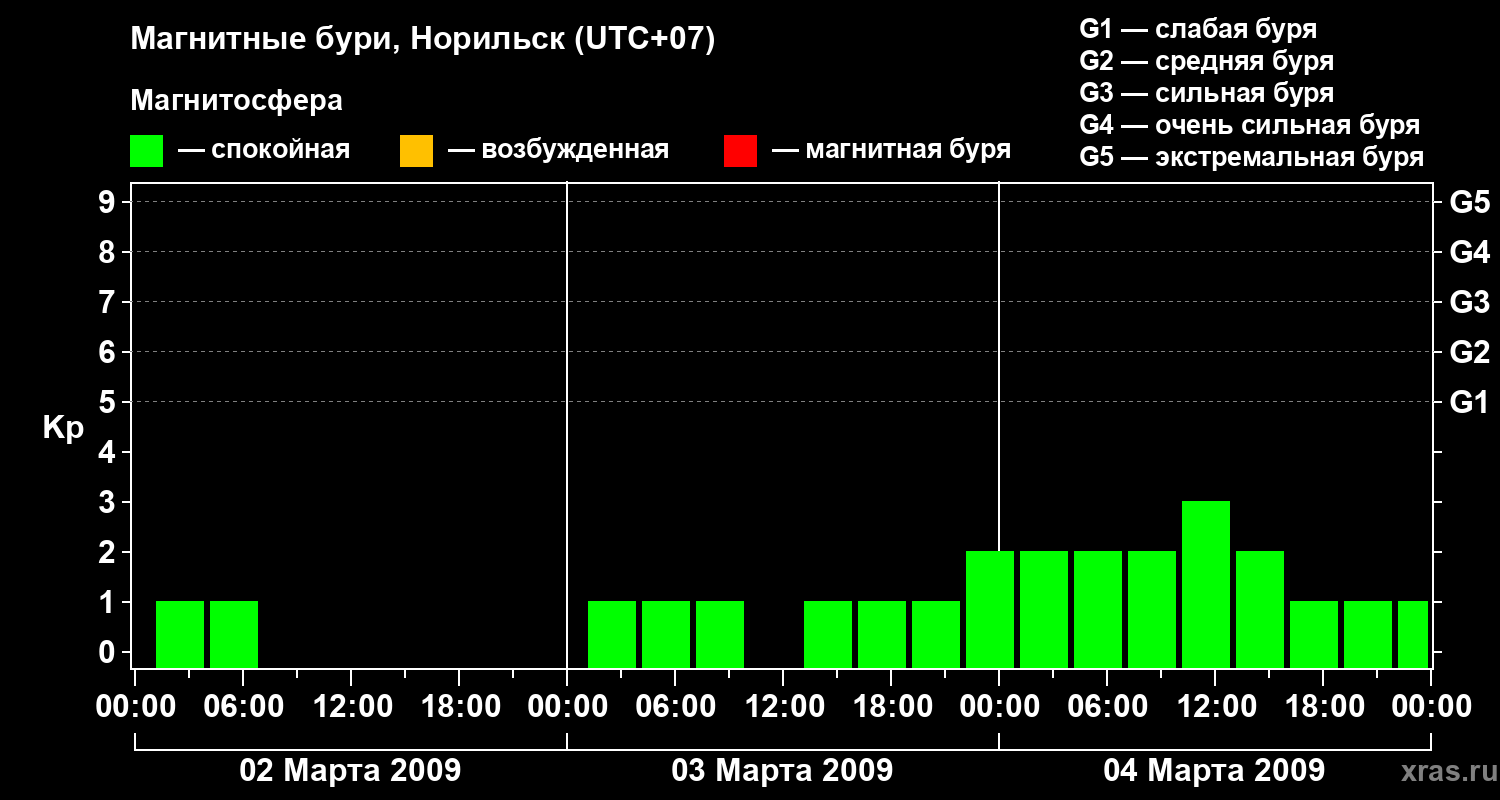Click the legend label '— возбужденная'
Screen dimensions: 1500x800
[559, 151]
